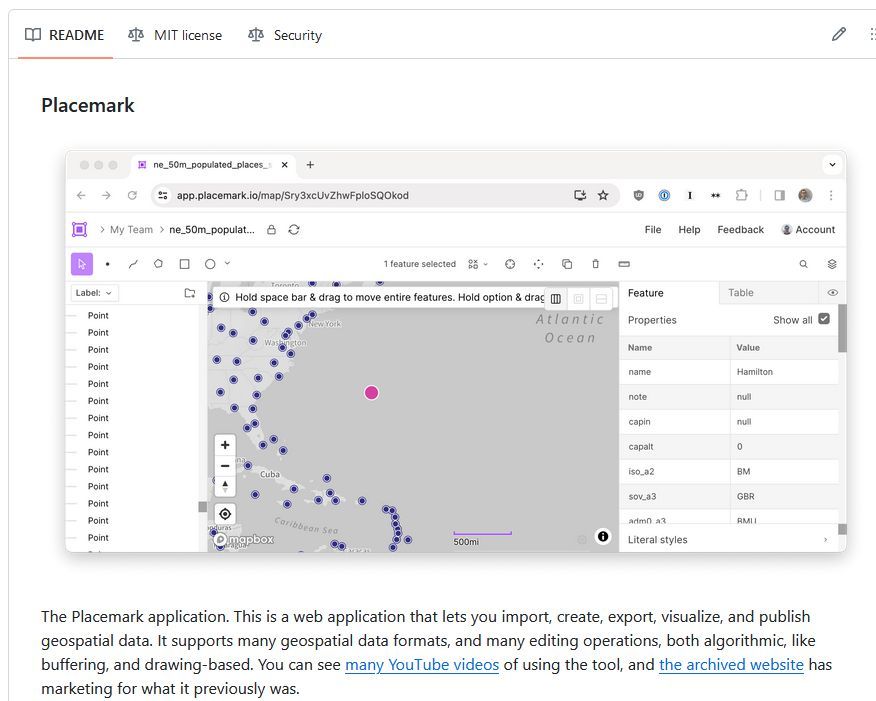Click the sync refresh icon beside lock
The width and height of the screenshot is (876, 701).
[x=294, y=230]
